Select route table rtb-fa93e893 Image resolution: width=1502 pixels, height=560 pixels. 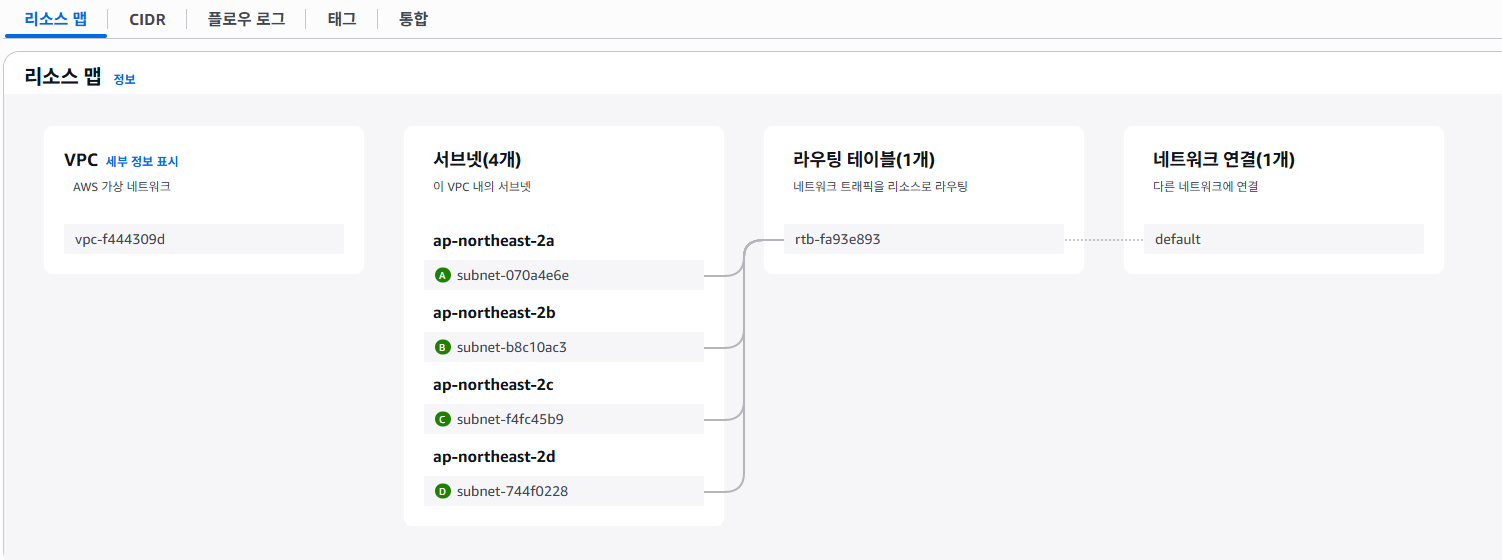coord(924,239)
